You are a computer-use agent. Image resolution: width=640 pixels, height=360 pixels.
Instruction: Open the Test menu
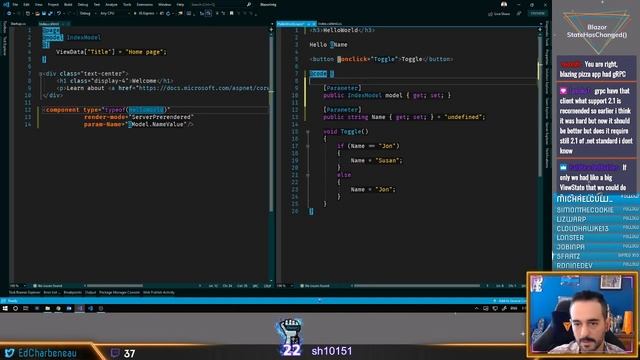[x=97, y=4]
